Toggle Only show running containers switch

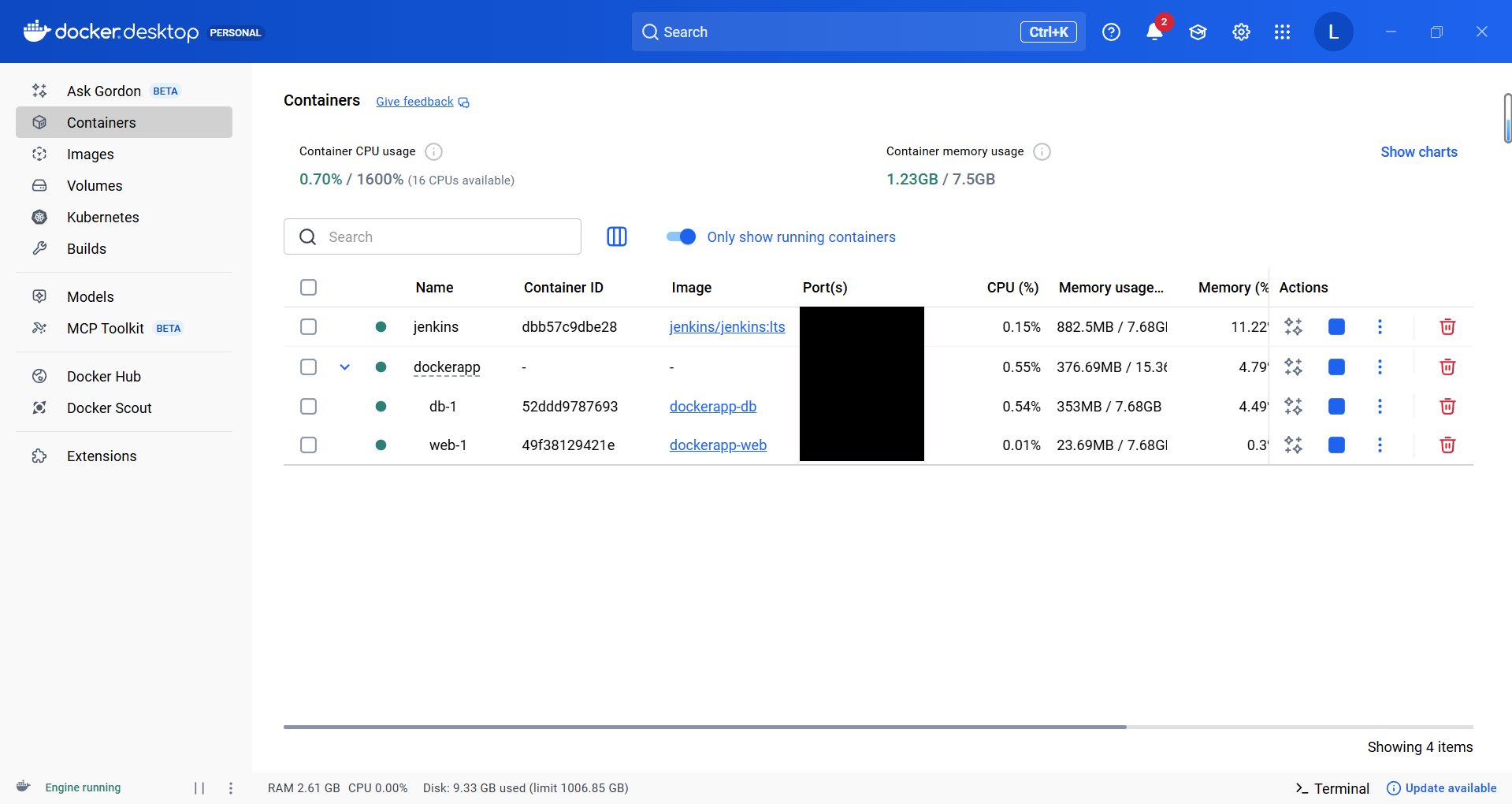click(681, 236)
